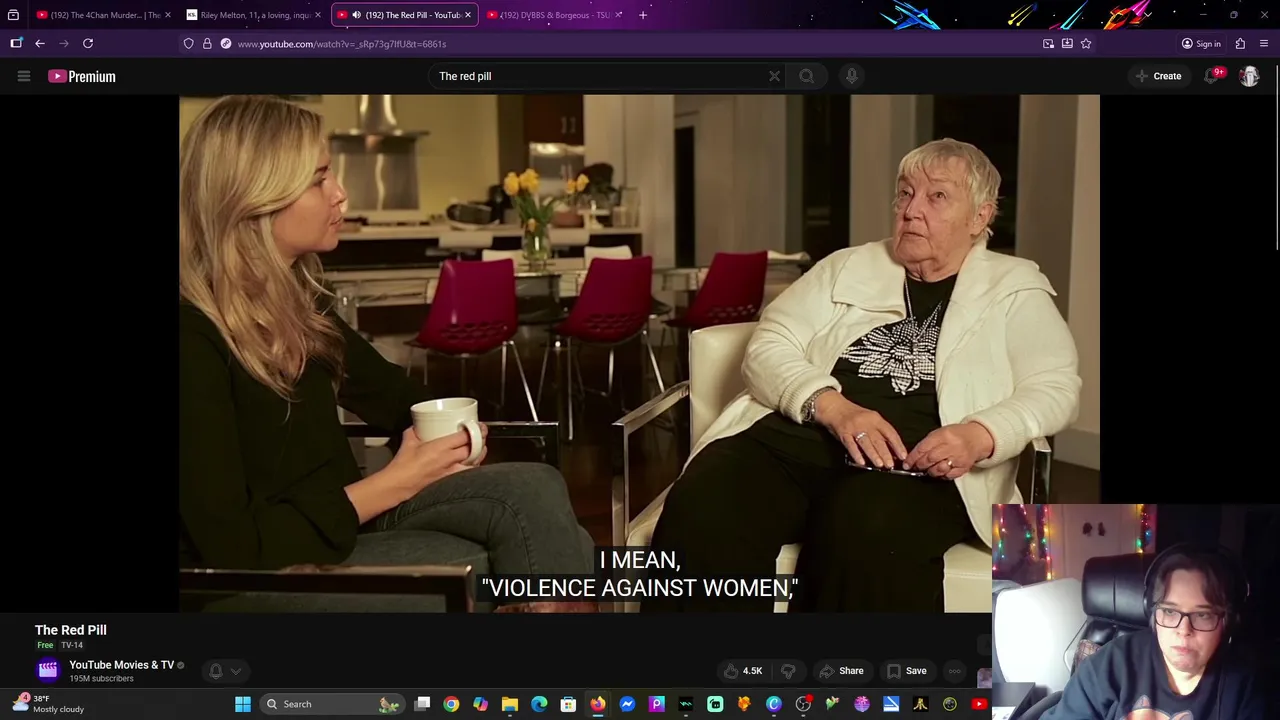Image resolution: width=1280 pixels, height=720 pixels.
Task: Open the weather widget showing 38°F
Action: tap(48, 704)
